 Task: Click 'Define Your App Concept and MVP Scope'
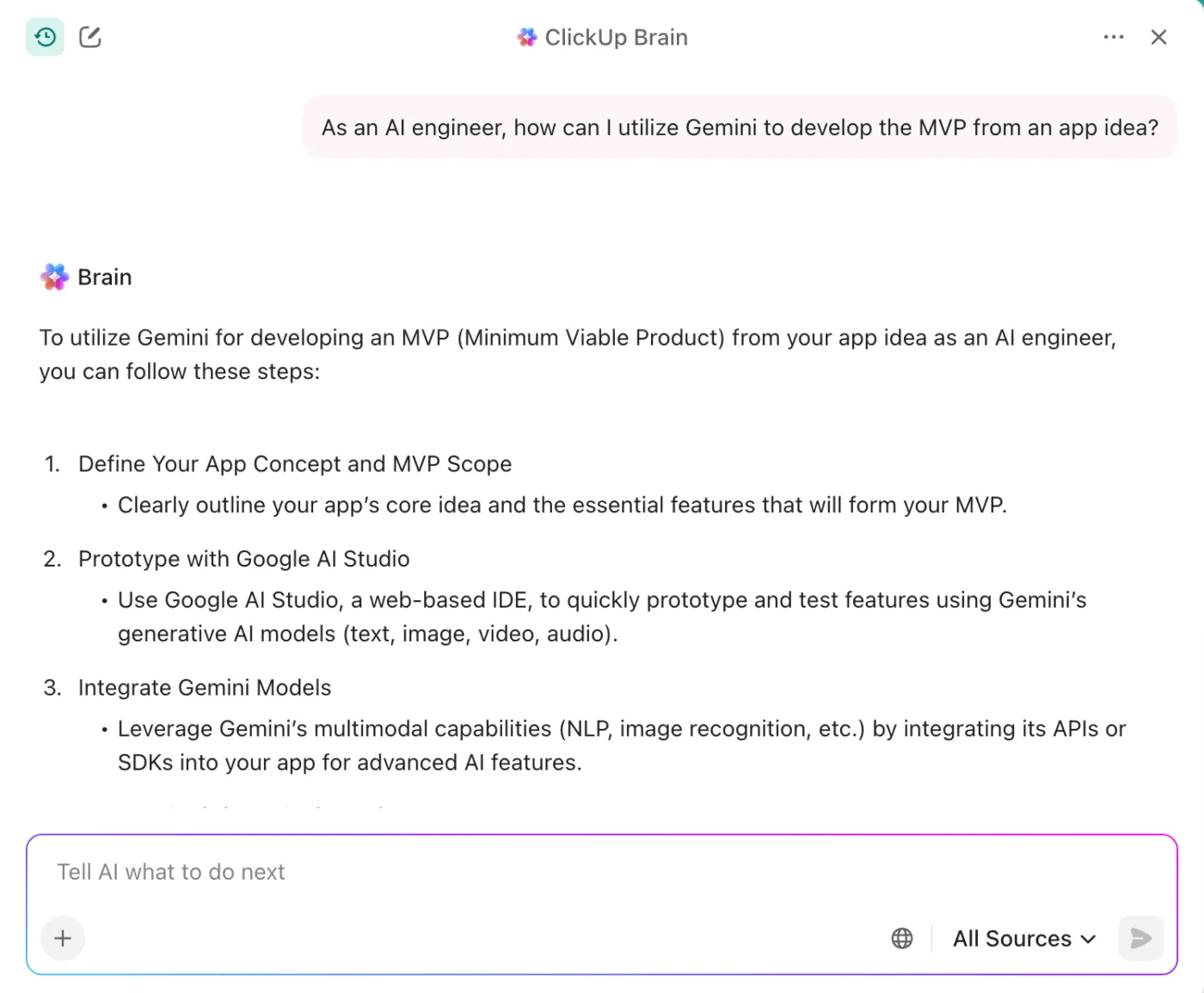tap(295, 464)
